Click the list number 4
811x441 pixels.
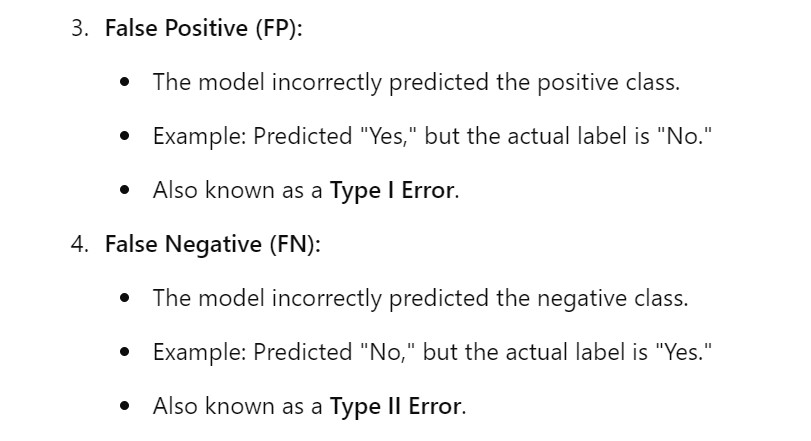tap(79, 244)
